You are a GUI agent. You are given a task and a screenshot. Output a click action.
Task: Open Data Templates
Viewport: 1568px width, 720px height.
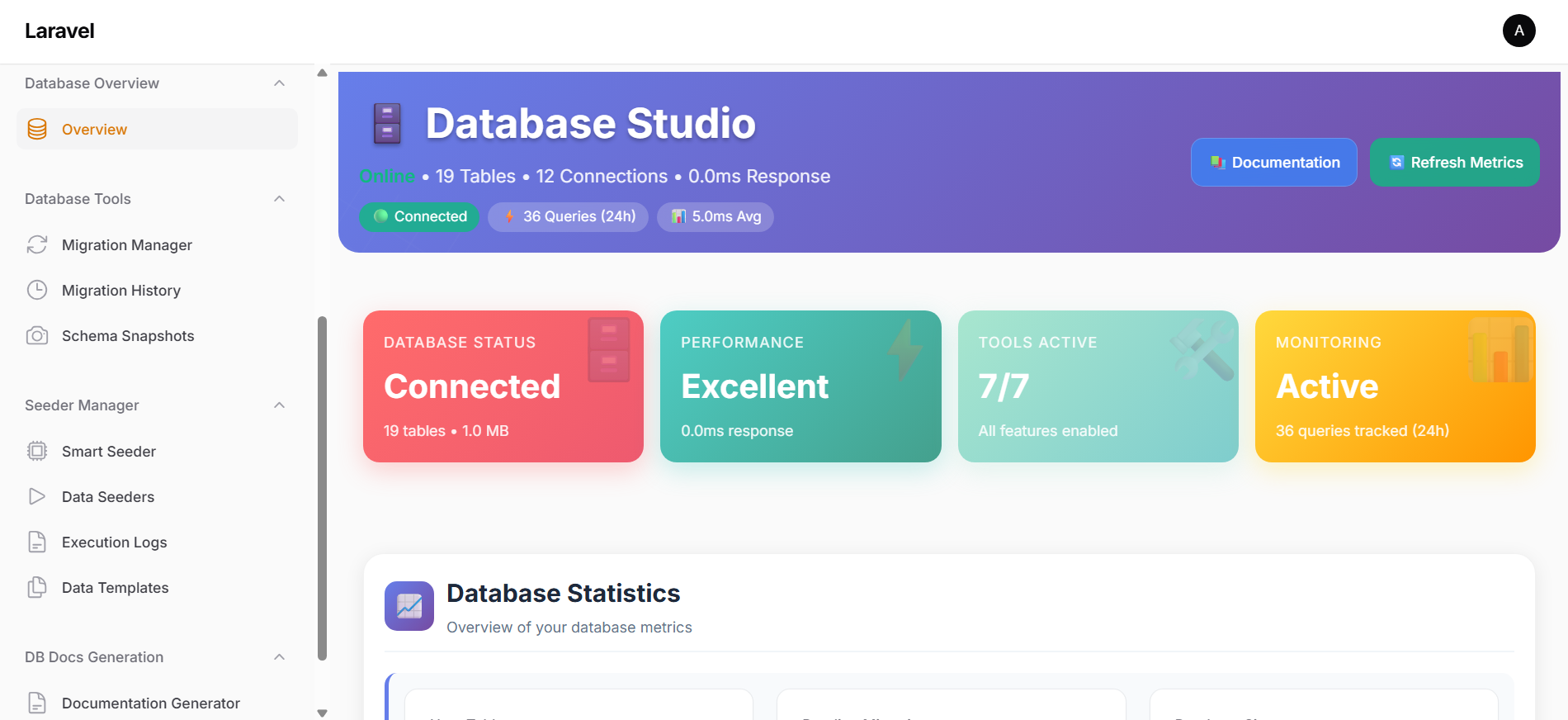click(x=157, y=587)
